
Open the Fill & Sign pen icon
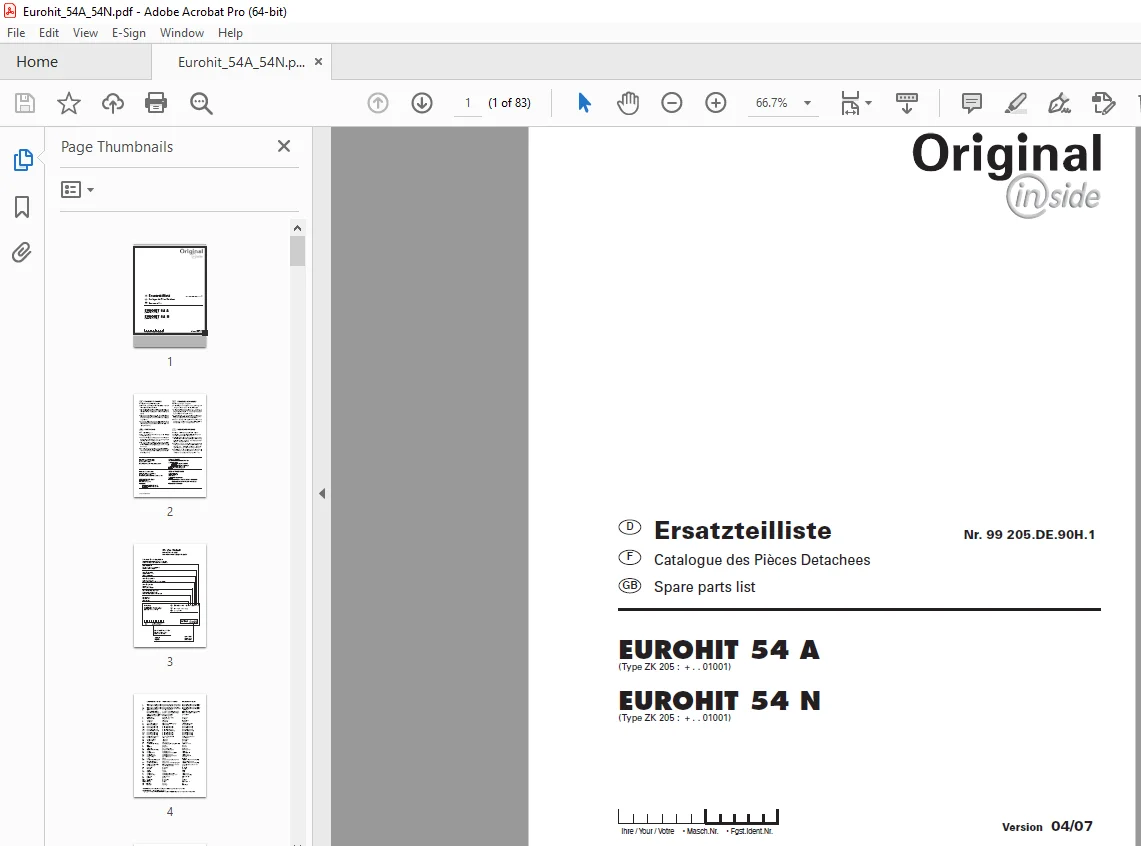click(x=1060, y=103)
